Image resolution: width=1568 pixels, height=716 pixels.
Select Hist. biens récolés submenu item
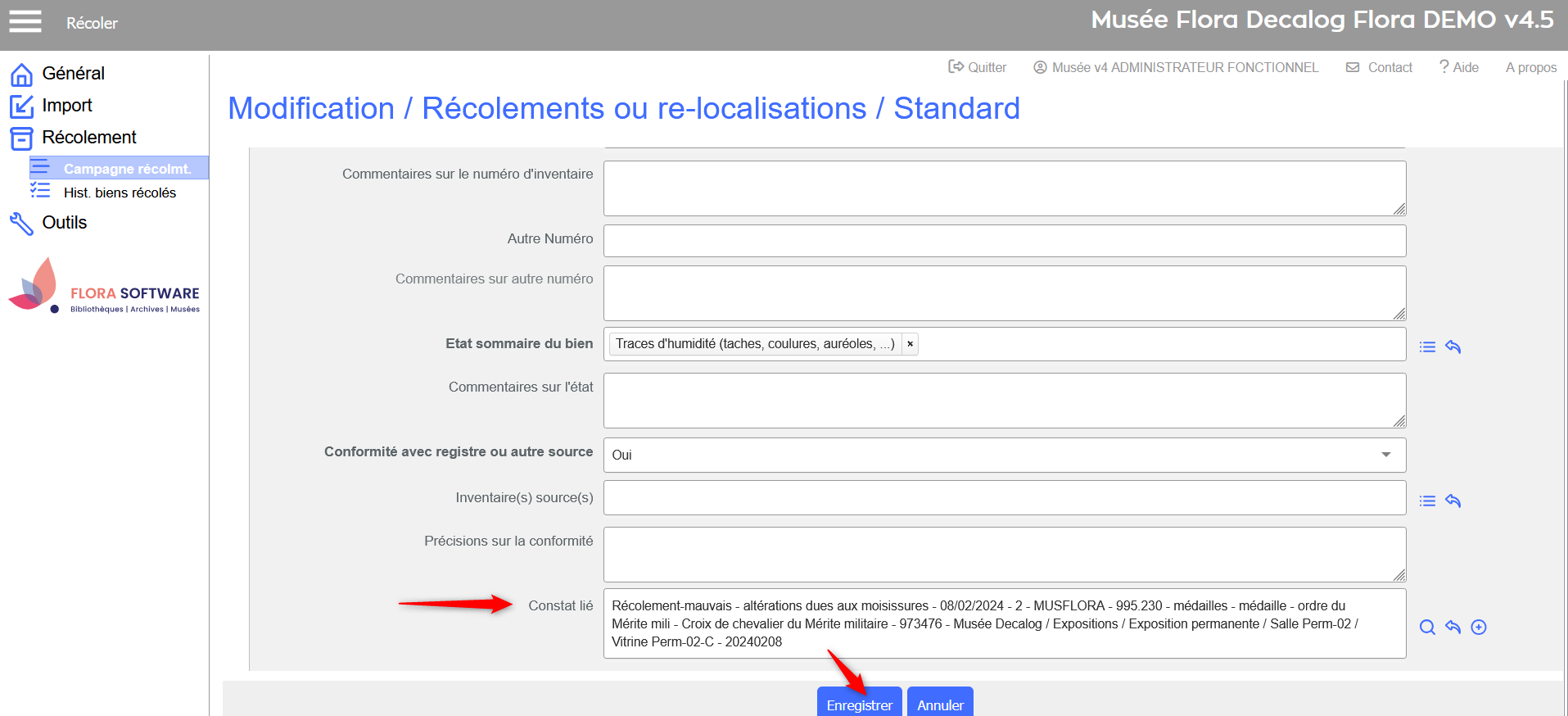tap(120, 193)
